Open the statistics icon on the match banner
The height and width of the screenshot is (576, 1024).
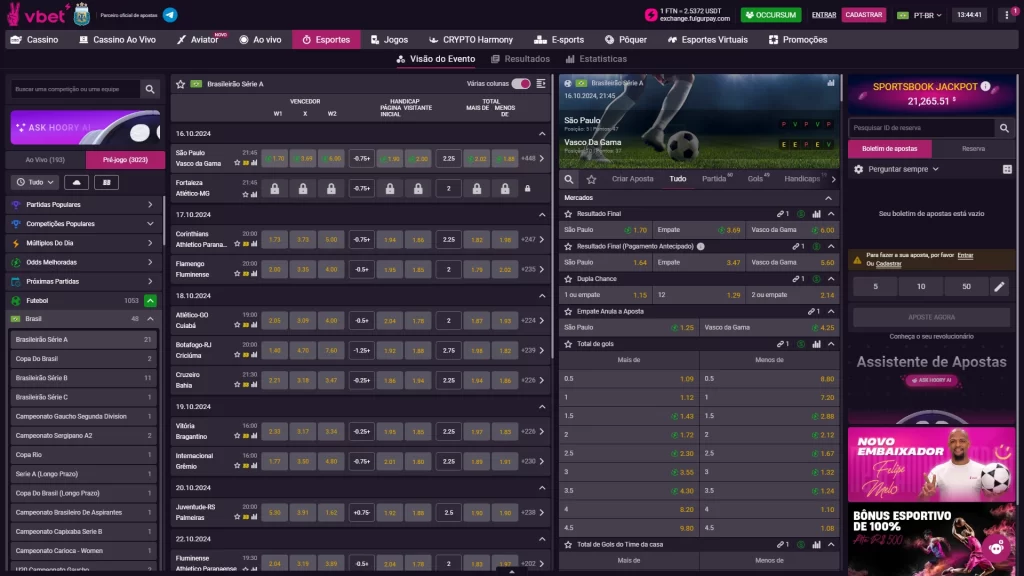click(x=831, y=83)
